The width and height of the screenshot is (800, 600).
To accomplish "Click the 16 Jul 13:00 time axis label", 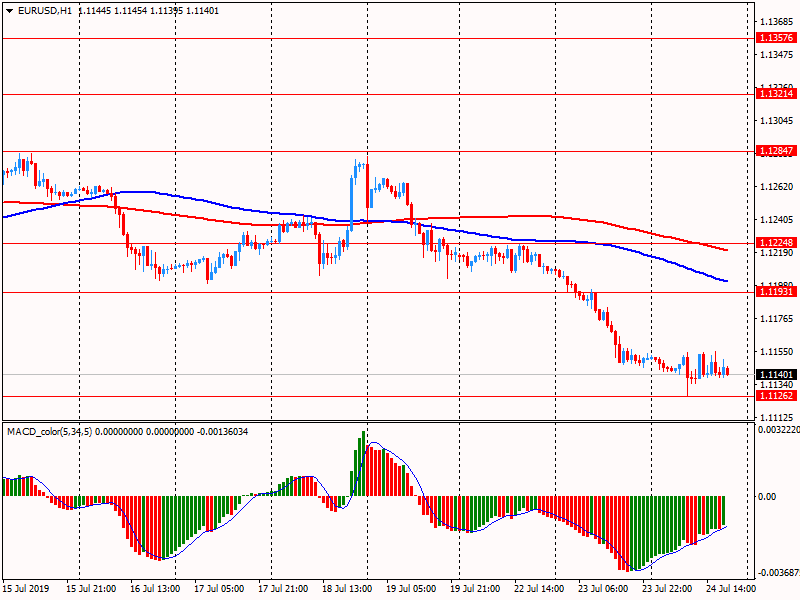I will (x=155, y=588).
